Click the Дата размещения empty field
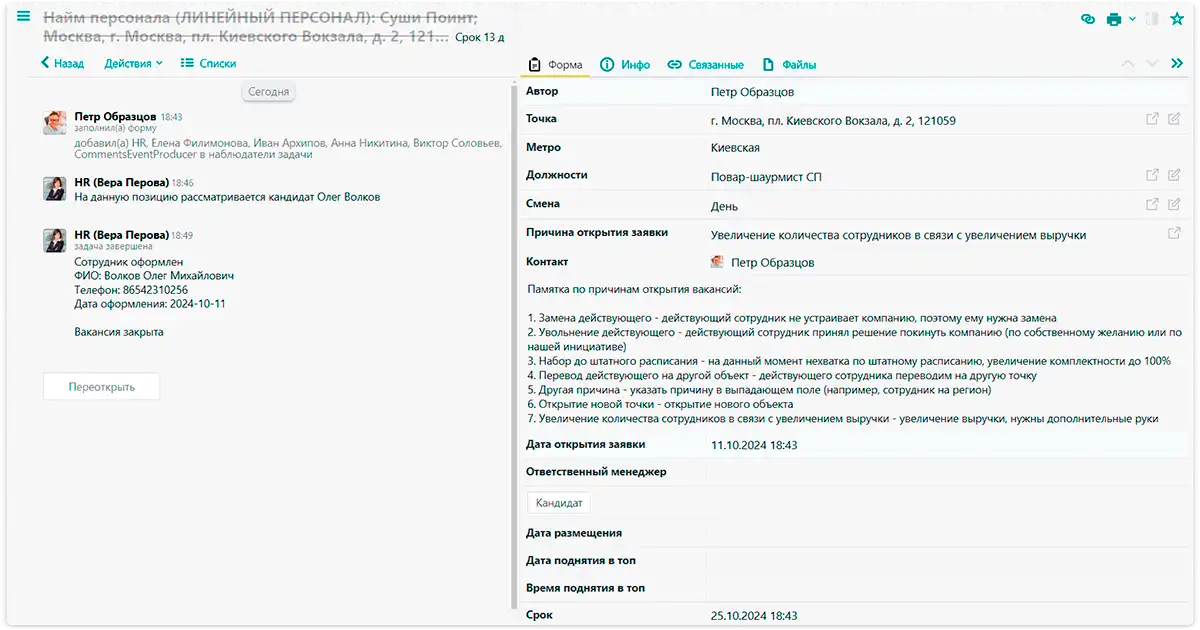Image resolution: width=1200 pixels, height=630 pixels. pos(948,534)
